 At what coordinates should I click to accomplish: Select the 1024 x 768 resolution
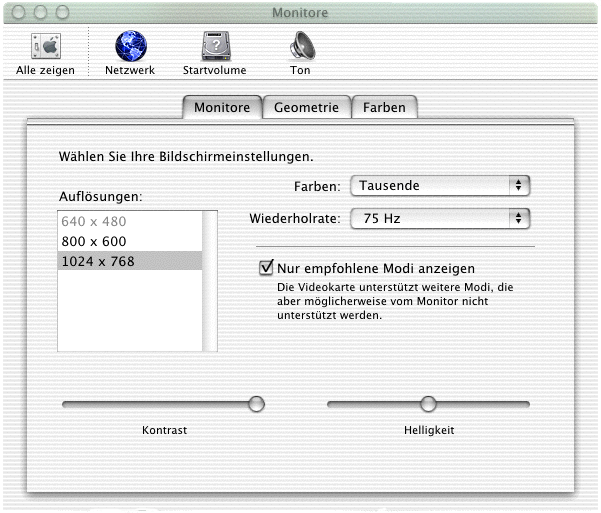tap(130, 261)
